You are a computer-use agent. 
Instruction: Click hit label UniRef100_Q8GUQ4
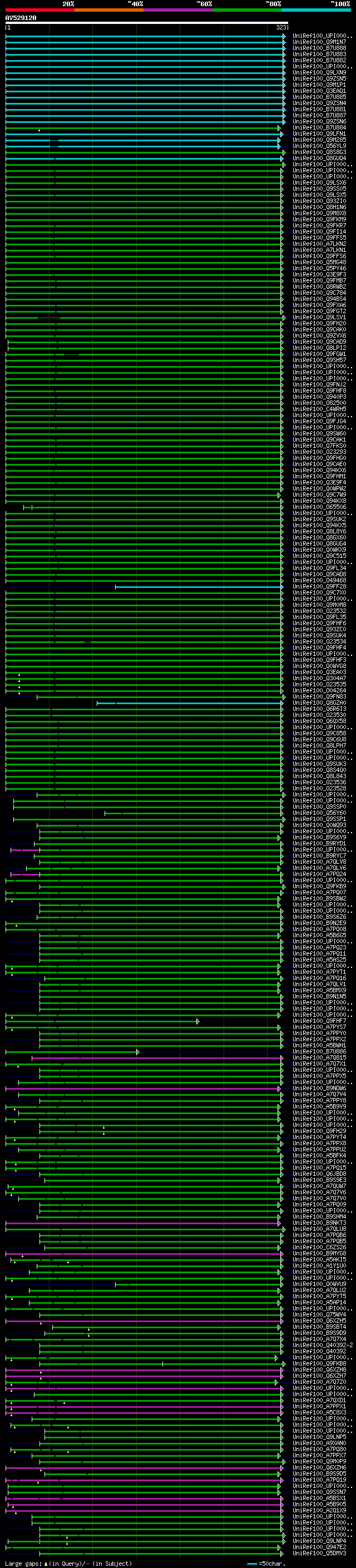point(319,159)
